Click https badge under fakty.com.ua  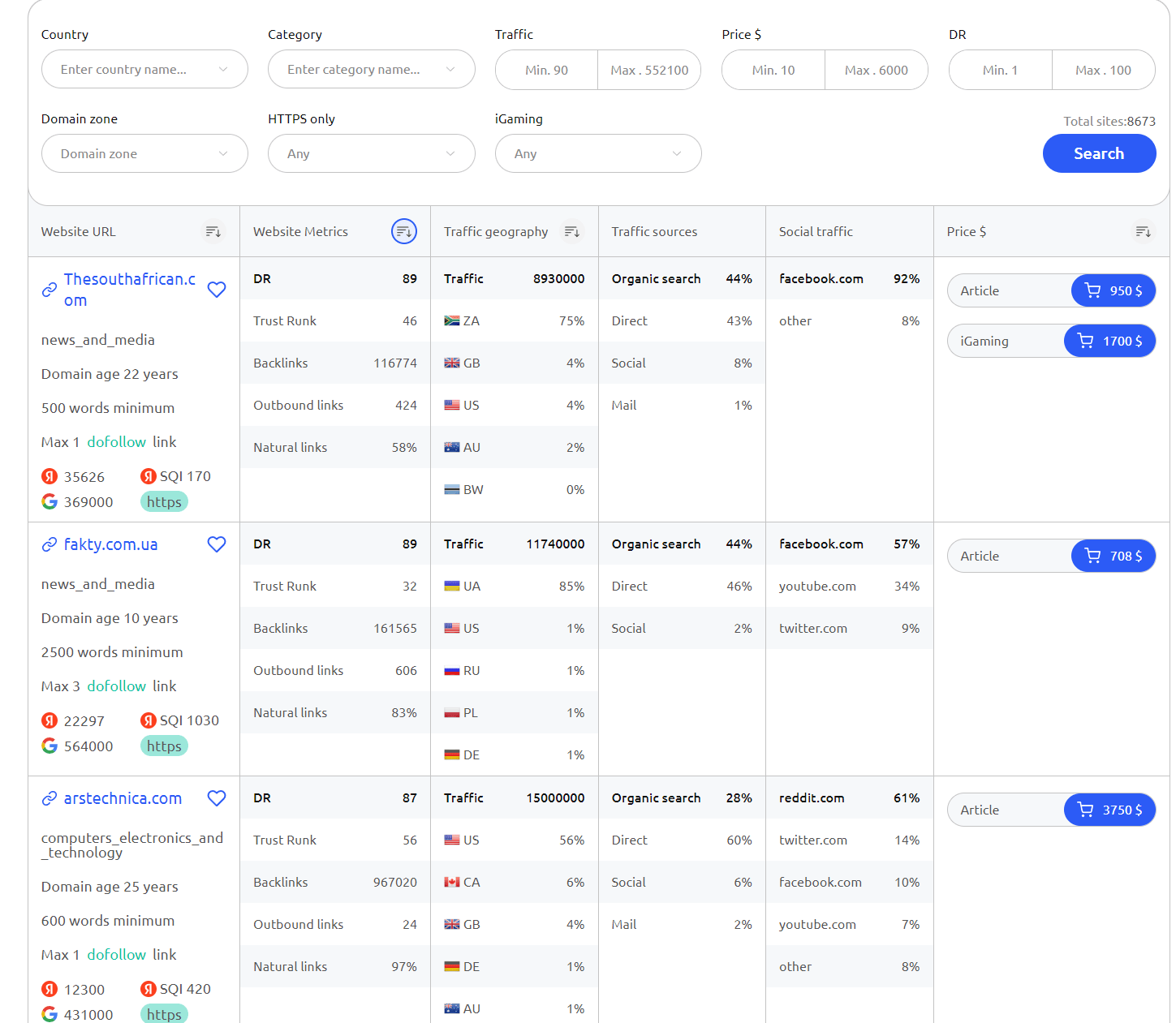pyautogui.click(x=164, y=746)
